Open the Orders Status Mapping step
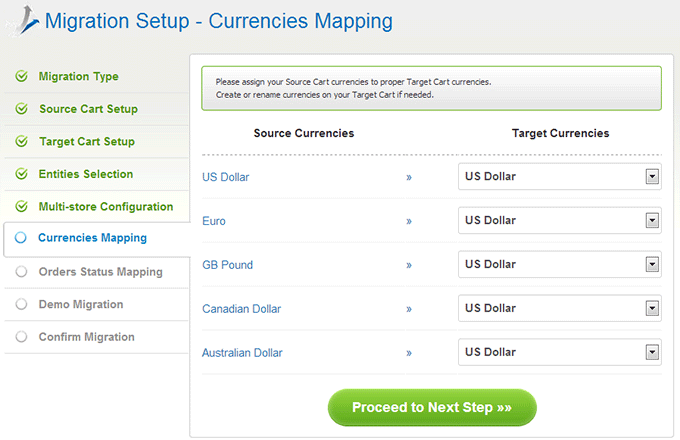This screenshot has width=680, height=440. click(x=101, y=272)
